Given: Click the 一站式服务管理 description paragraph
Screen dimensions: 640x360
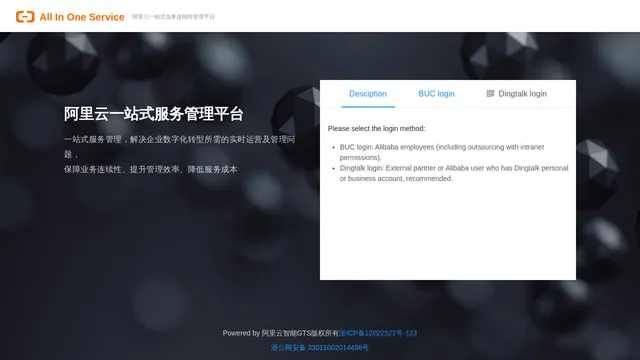Looking at the screenshot, I should click(x=180, y=147).
